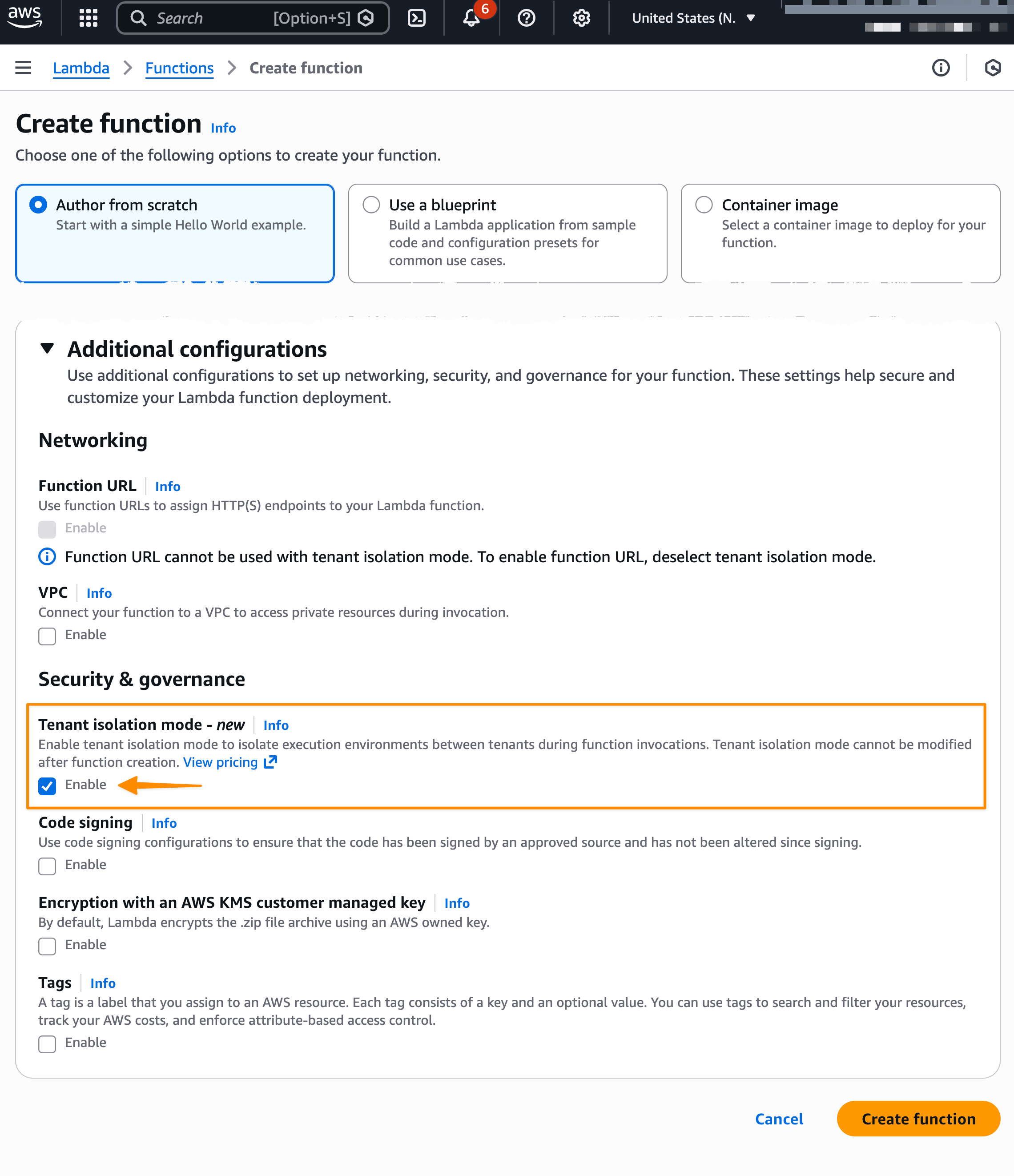The width and height of the screenshot is (1014, 1176).
Task: Open the navigation sidebar with the hamburger menu
Action: tap(23, 68)
